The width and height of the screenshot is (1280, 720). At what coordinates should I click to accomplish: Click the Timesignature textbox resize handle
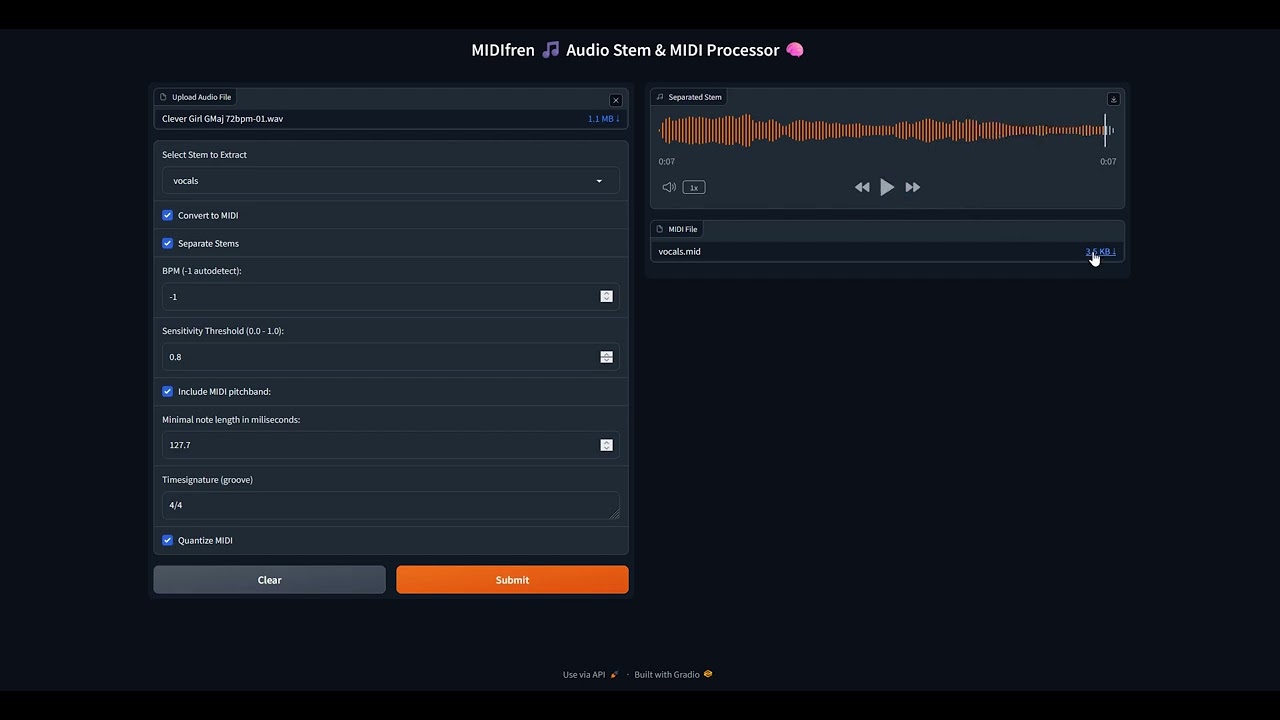[615, 514]
